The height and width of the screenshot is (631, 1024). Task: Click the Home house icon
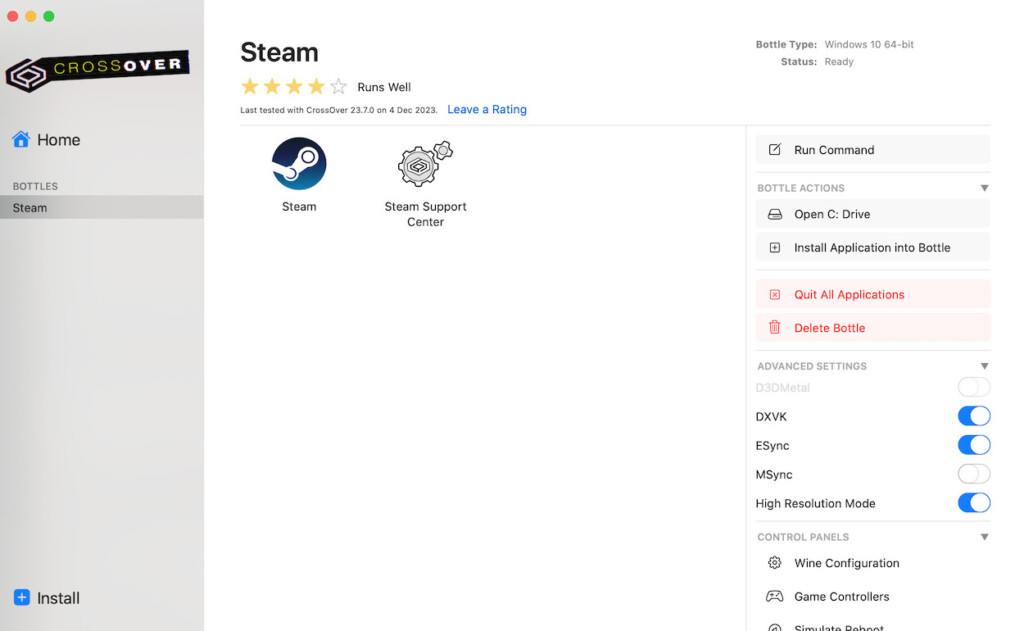tap(21, 139)
